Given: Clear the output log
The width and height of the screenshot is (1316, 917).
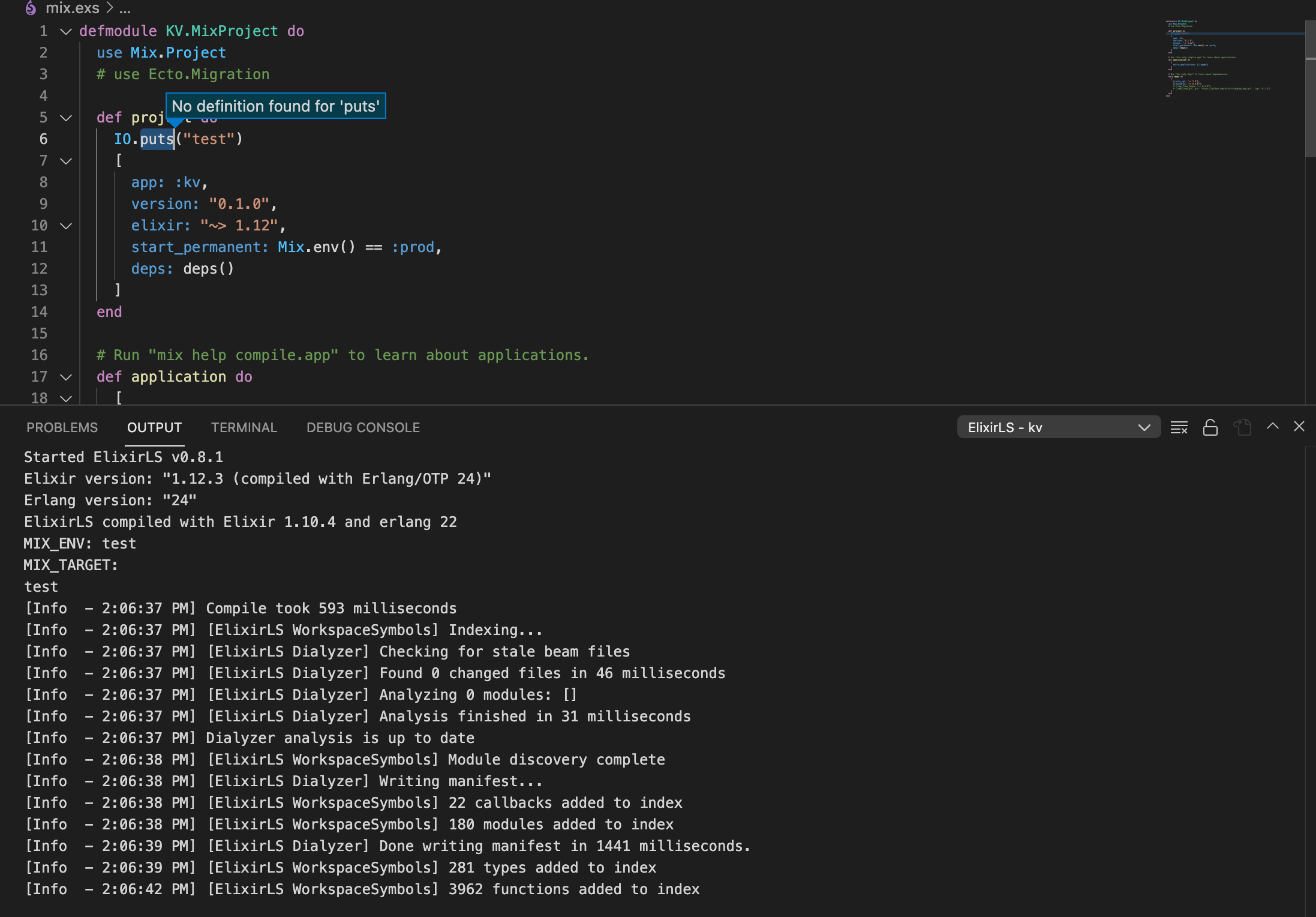Looking at the screenshot, I should pos(1179,427).
